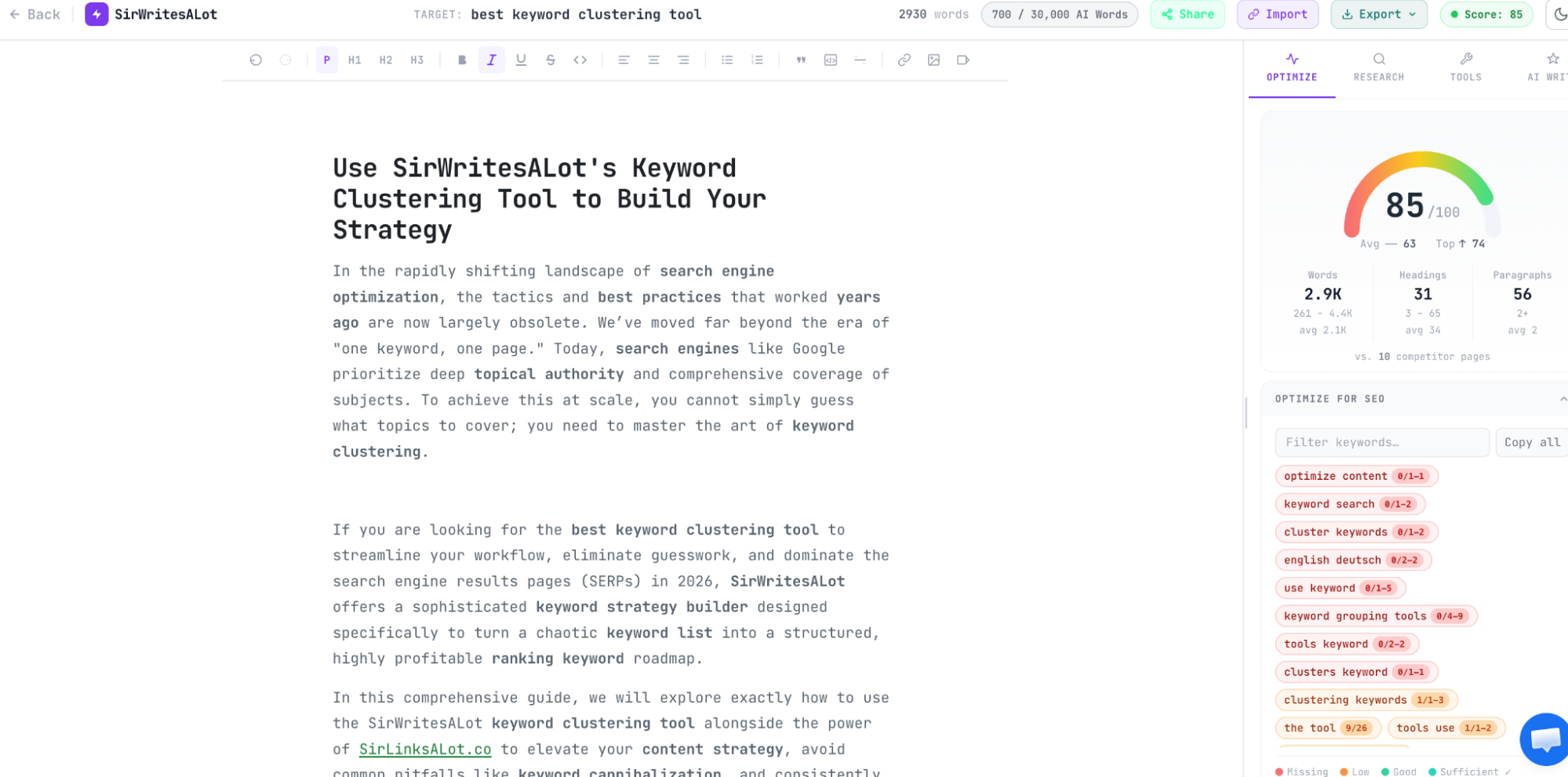Select the 'the tool' keyword chip

point(1328,728)
